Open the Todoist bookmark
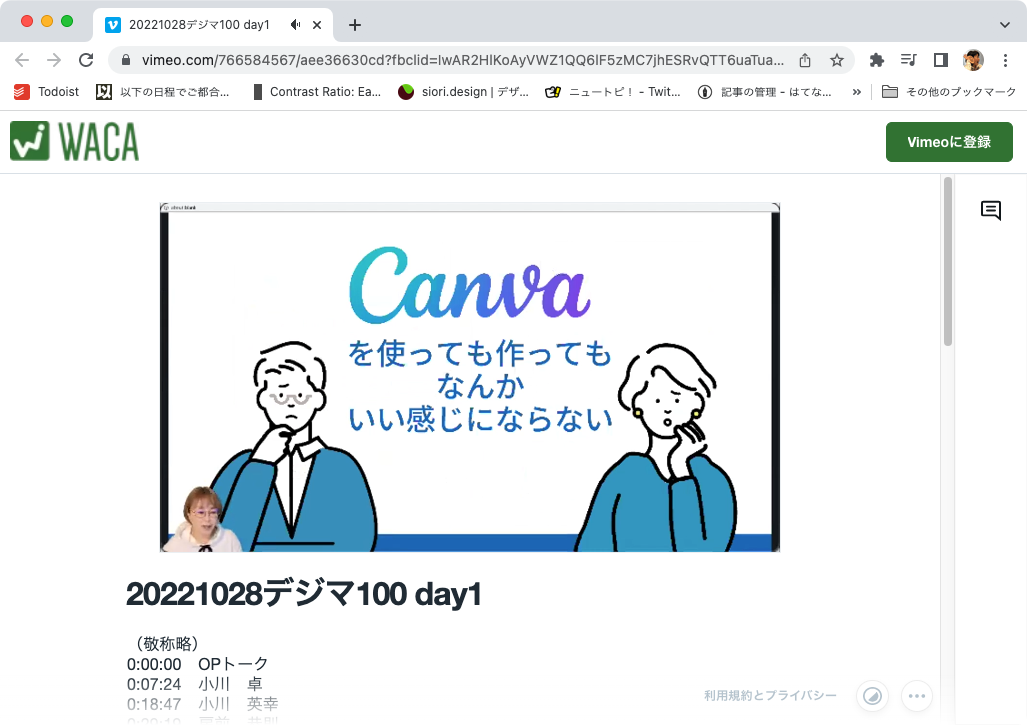 pos(47,92)
